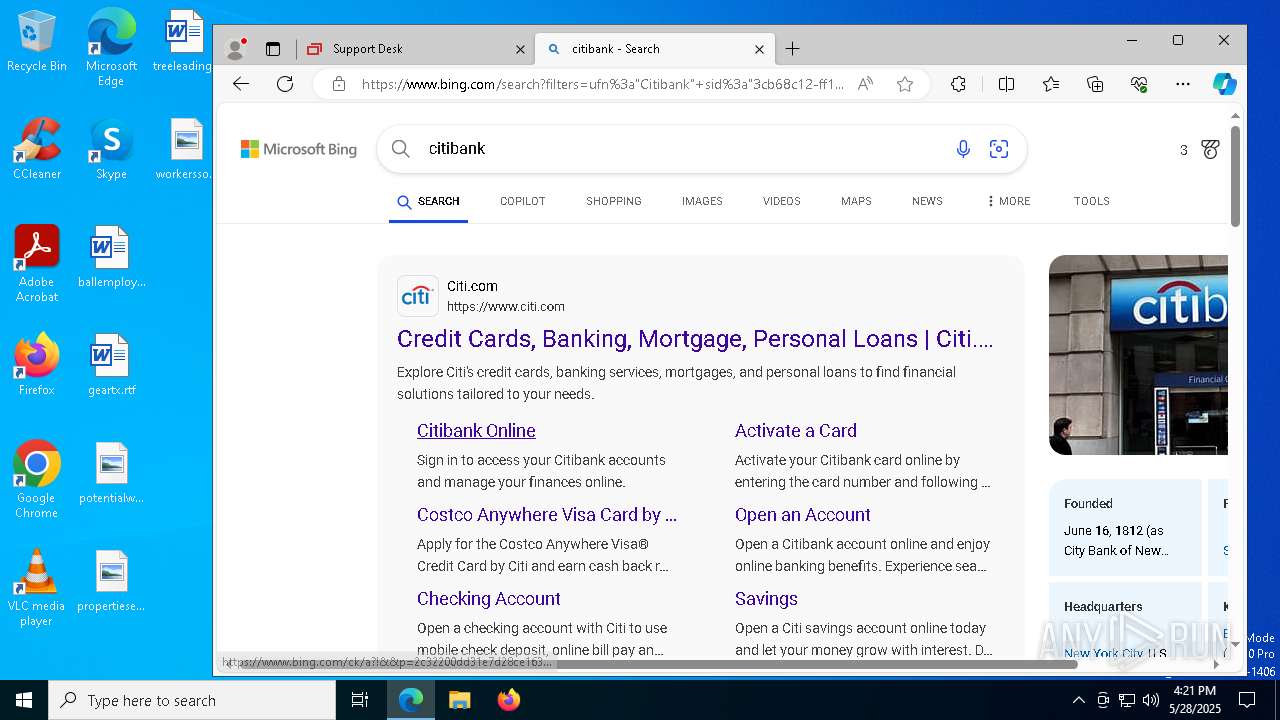Click the taskbar search box
Image resolution: width=1280 pixels, height=720 pixels.
[x=192, y=700]
